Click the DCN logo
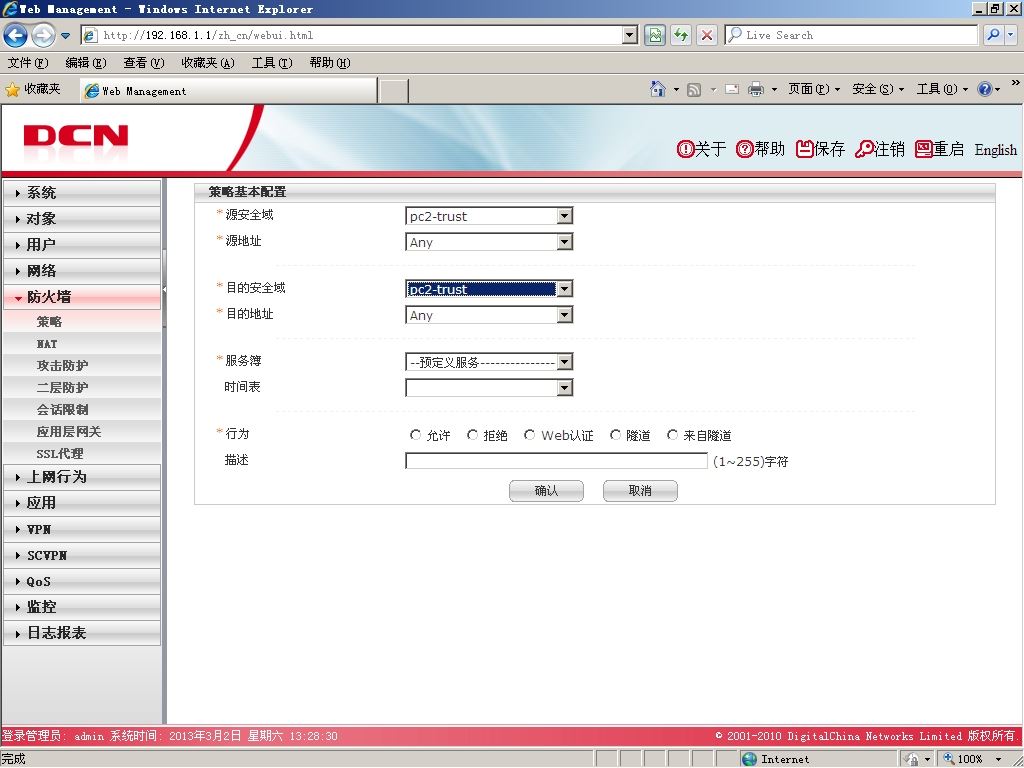Screen dimensions: 1024x768 (76, 136)
